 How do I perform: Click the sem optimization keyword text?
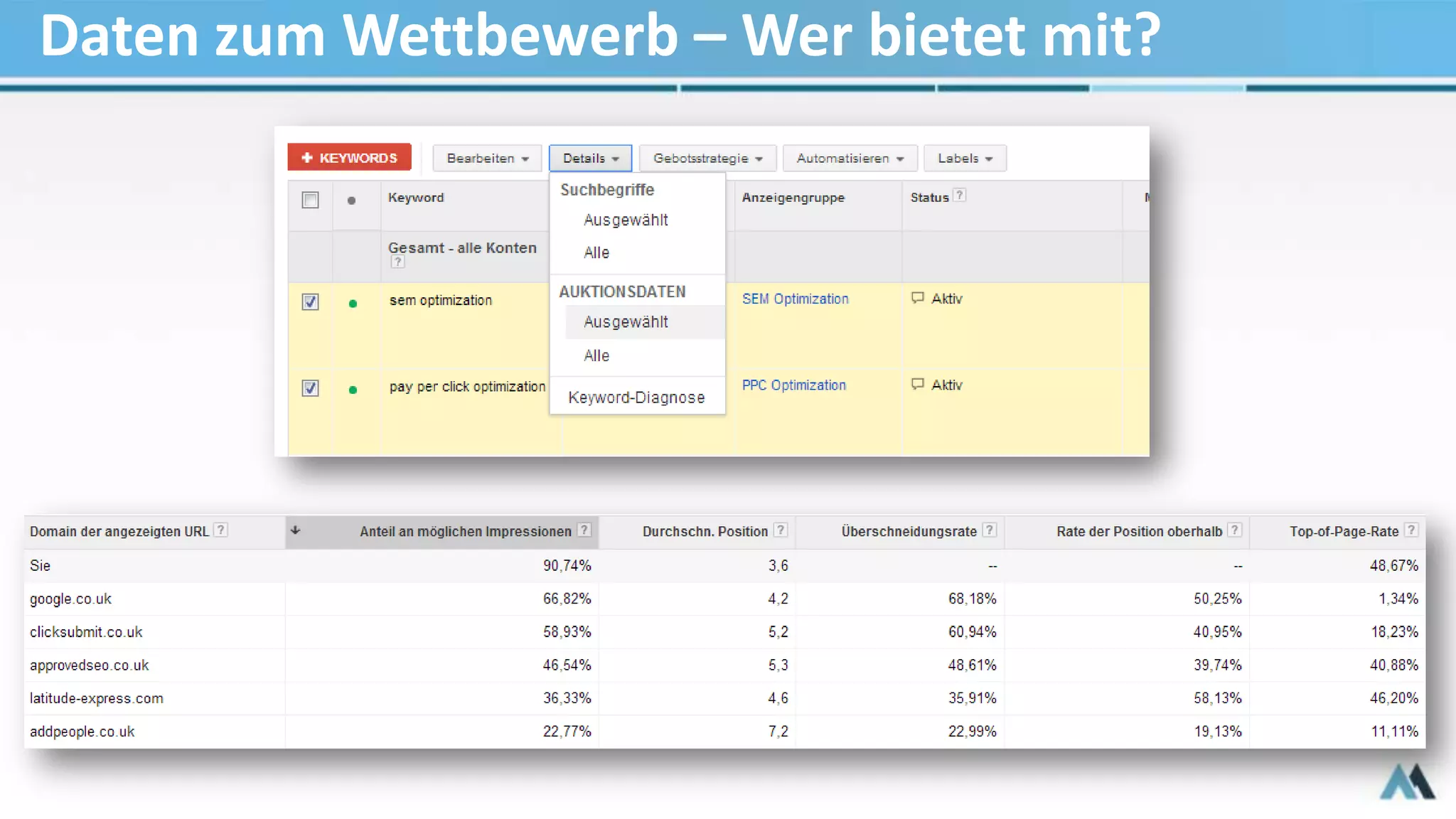coord(441,301)
